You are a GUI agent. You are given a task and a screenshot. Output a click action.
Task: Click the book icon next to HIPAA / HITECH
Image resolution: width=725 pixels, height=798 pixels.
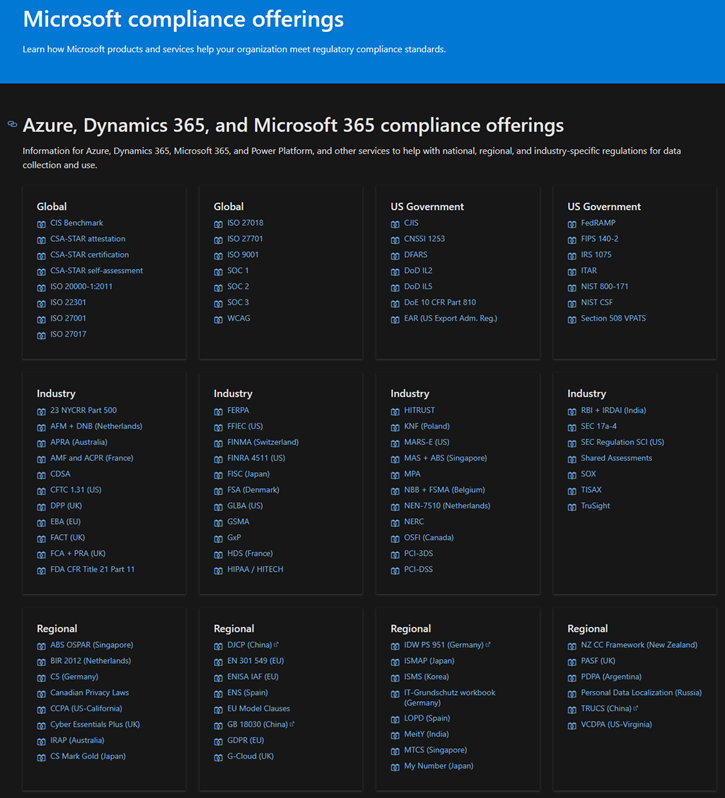click(x=218, y=570)
